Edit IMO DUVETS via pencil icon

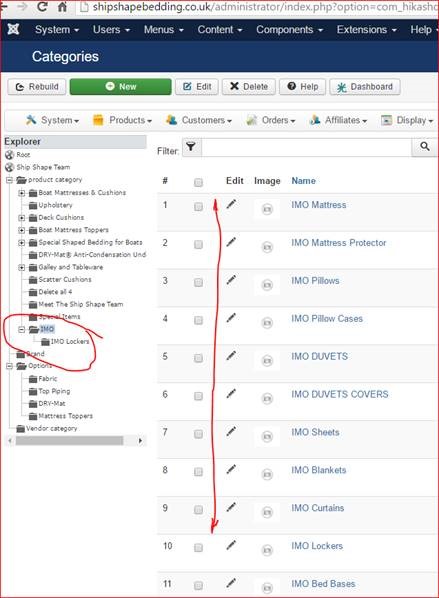point(231,356)
